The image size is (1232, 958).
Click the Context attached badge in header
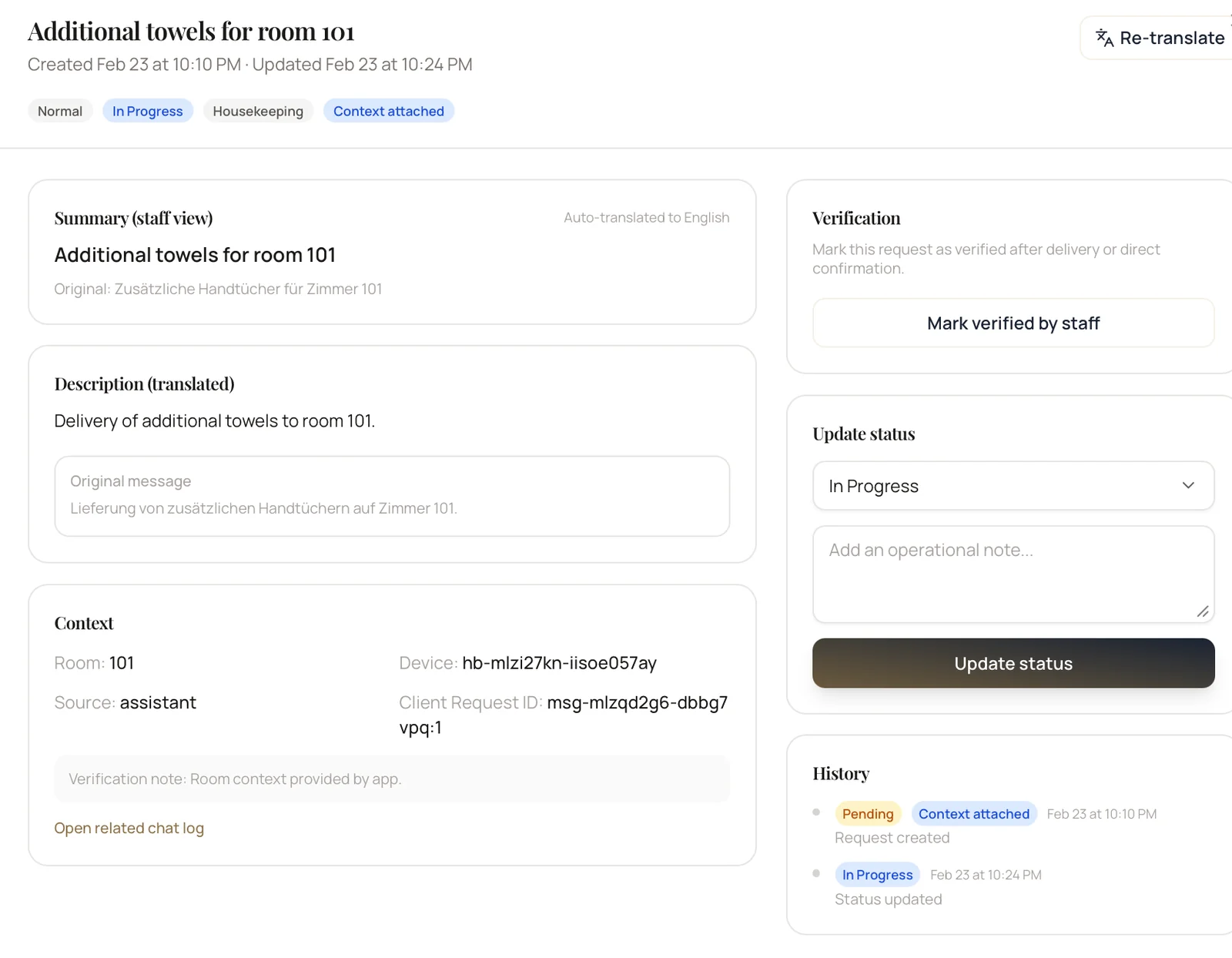tap(389, 111)
